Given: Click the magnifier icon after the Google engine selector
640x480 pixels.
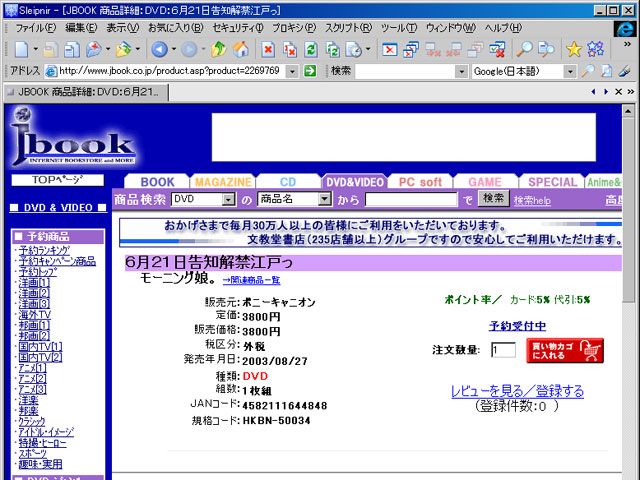Looking at the screenshot, I should point(588,71).
